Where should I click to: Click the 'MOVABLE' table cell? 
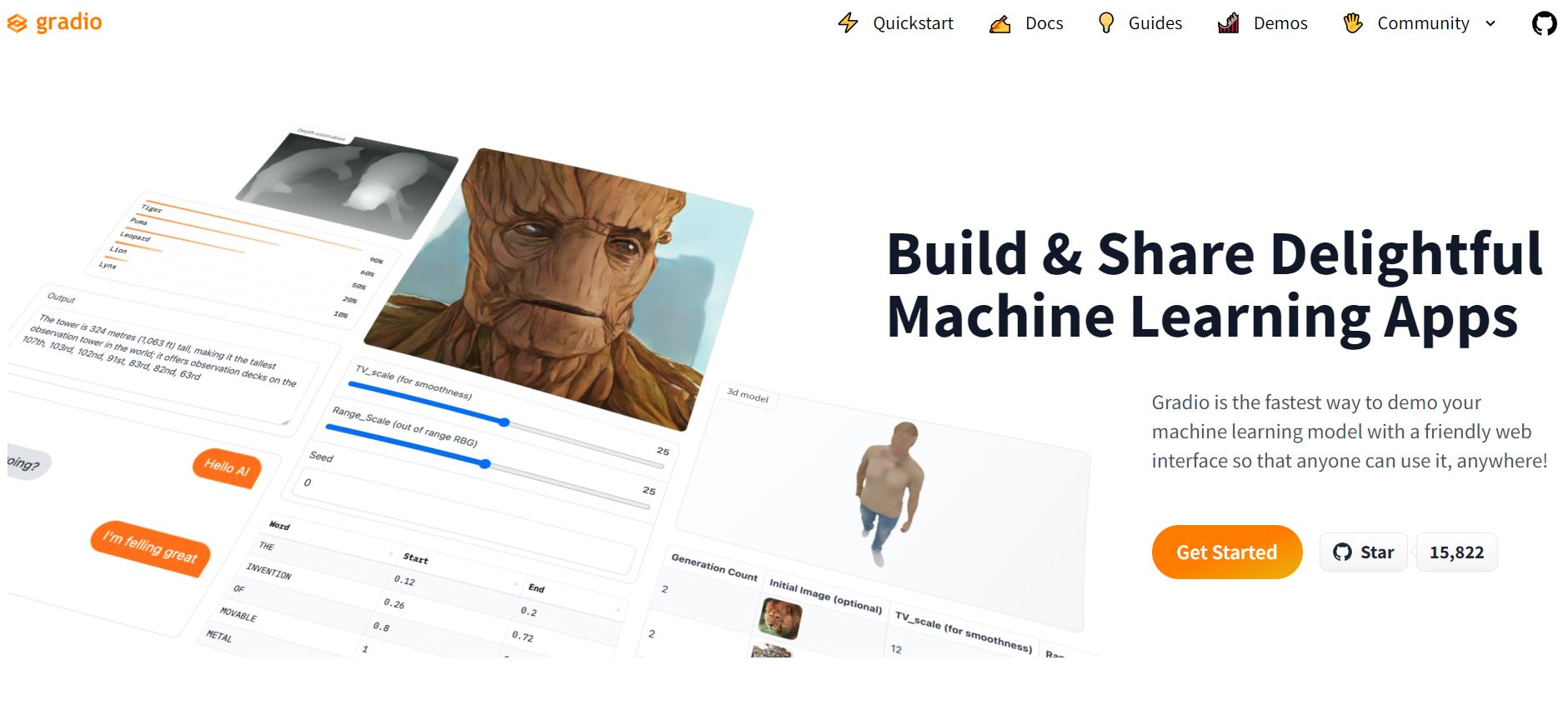[238, 615]
